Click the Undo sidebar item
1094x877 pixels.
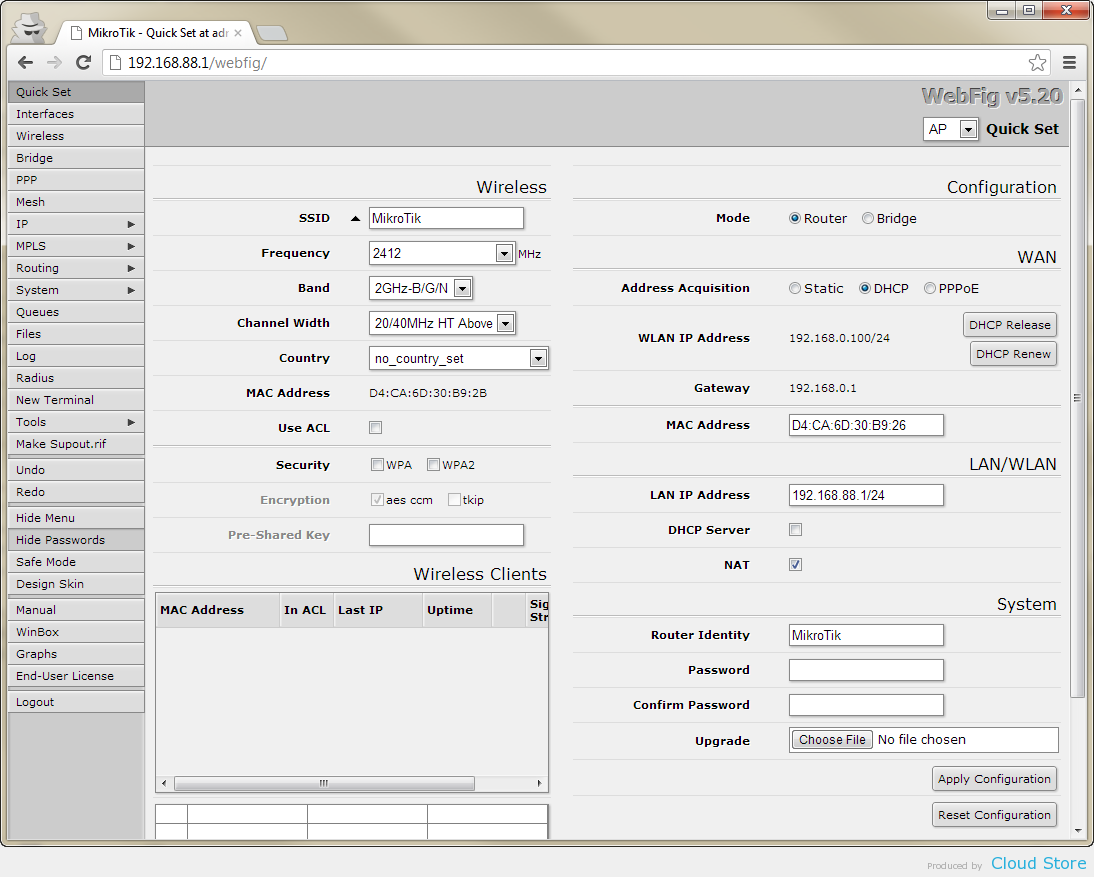(x=76, y=470)
